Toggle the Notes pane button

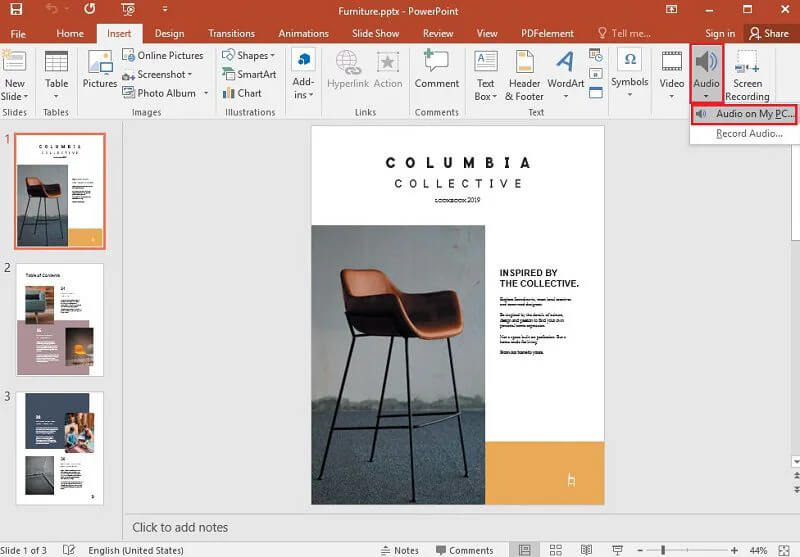click(x=400, y=550)
